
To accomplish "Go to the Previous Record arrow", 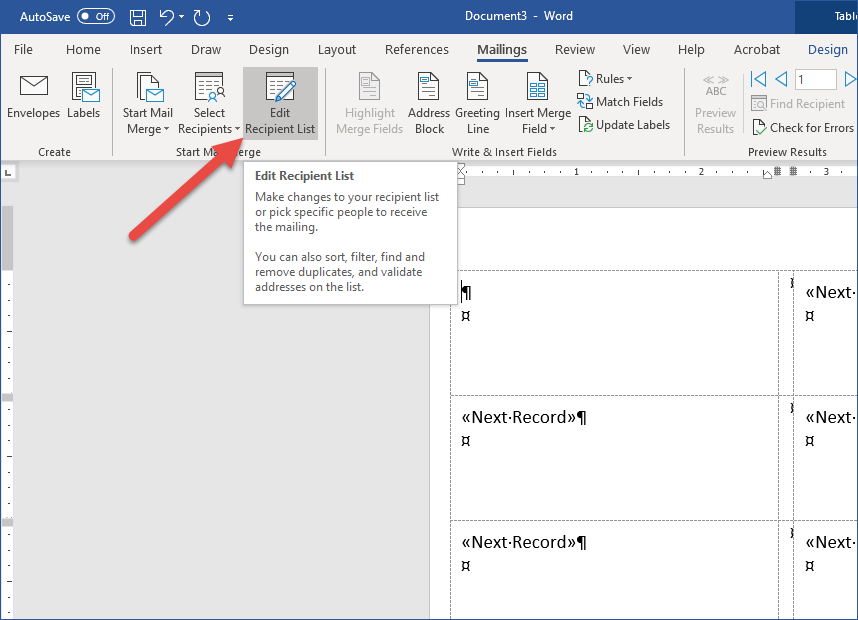I will coord(781,79).
